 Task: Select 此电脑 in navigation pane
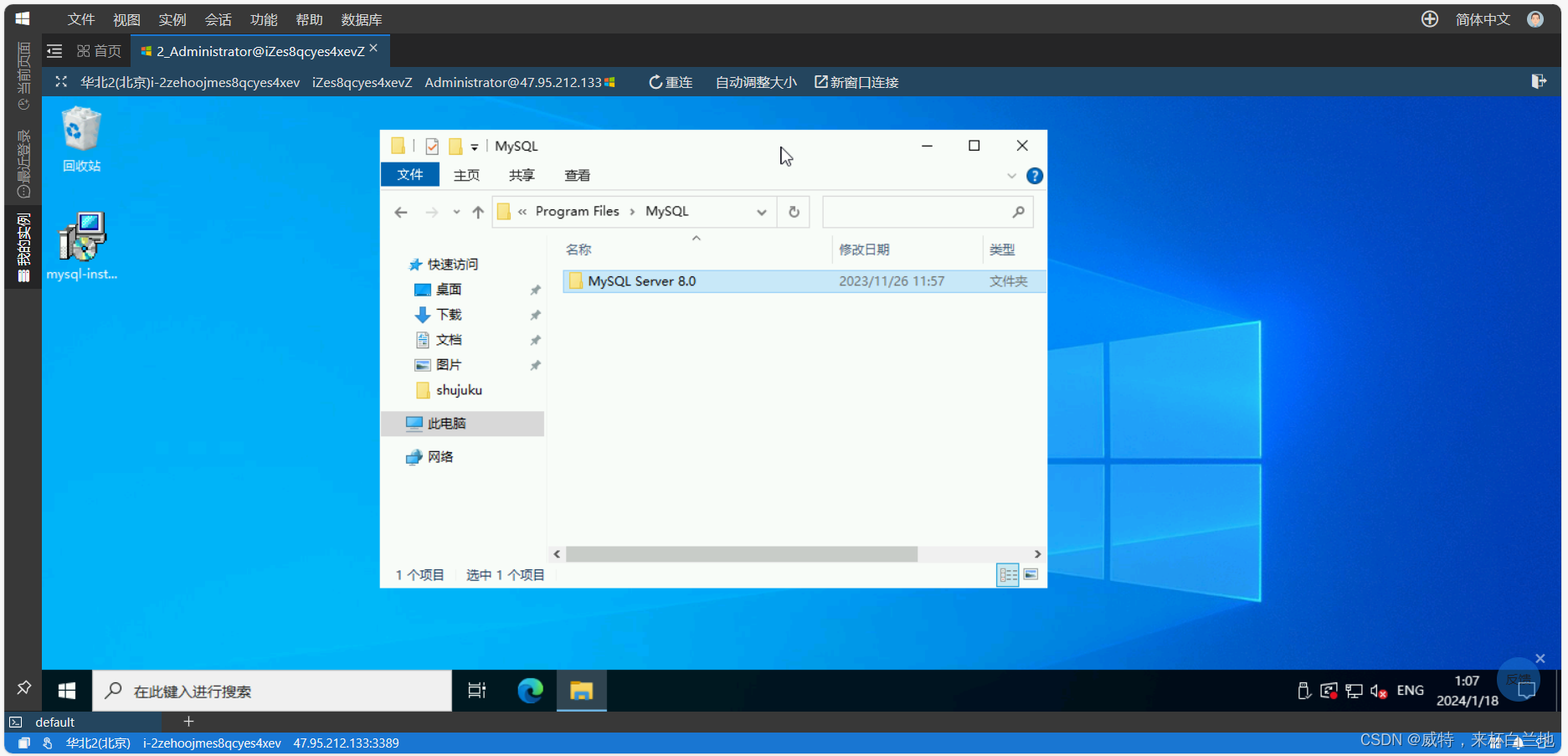pyautogui.click(x=463, y=424)
